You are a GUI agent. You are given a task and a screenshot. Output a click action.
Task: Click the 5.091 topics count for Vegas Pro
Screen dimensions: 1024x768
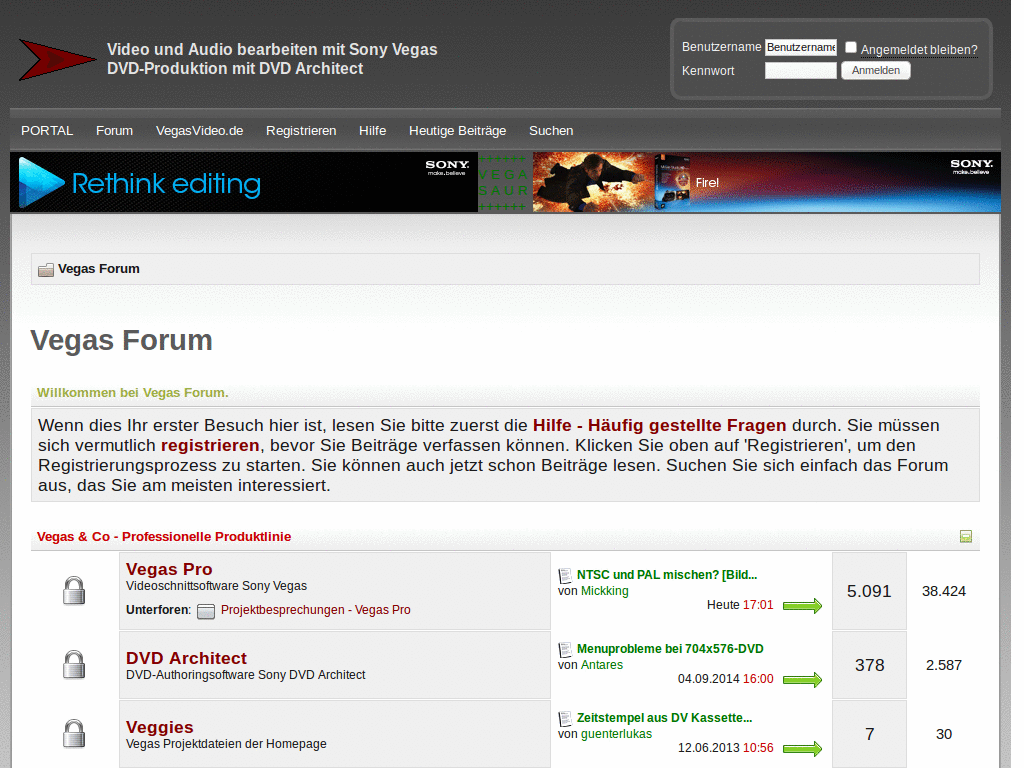coord(869,591)
